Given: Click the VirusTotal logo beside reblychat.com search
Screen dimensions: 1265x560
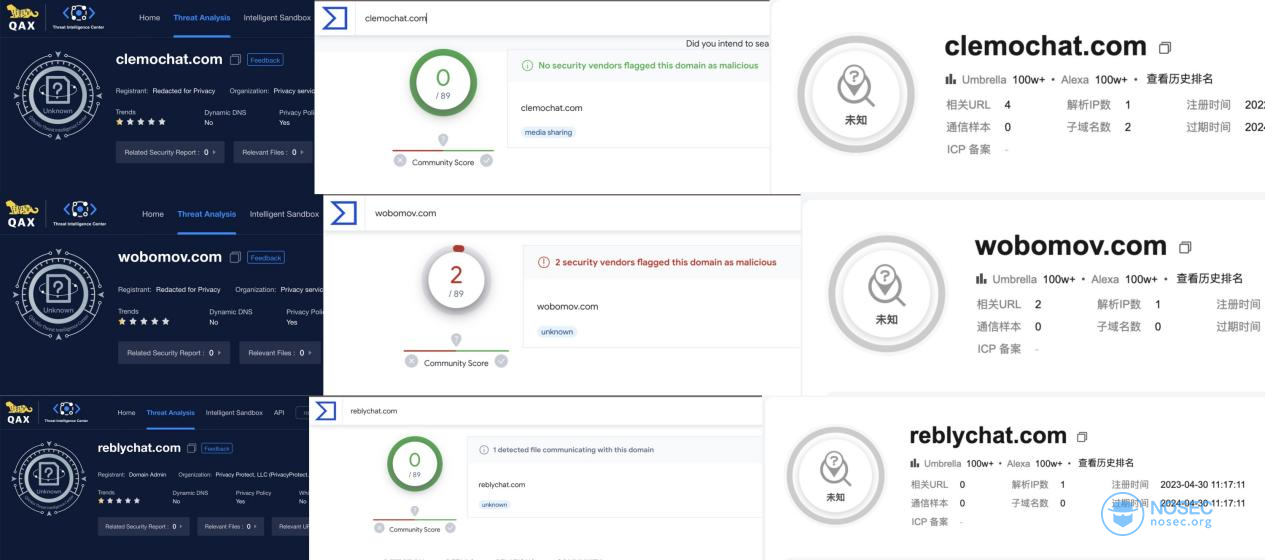Looking at the screenshot, I should [x=325, y=411].
